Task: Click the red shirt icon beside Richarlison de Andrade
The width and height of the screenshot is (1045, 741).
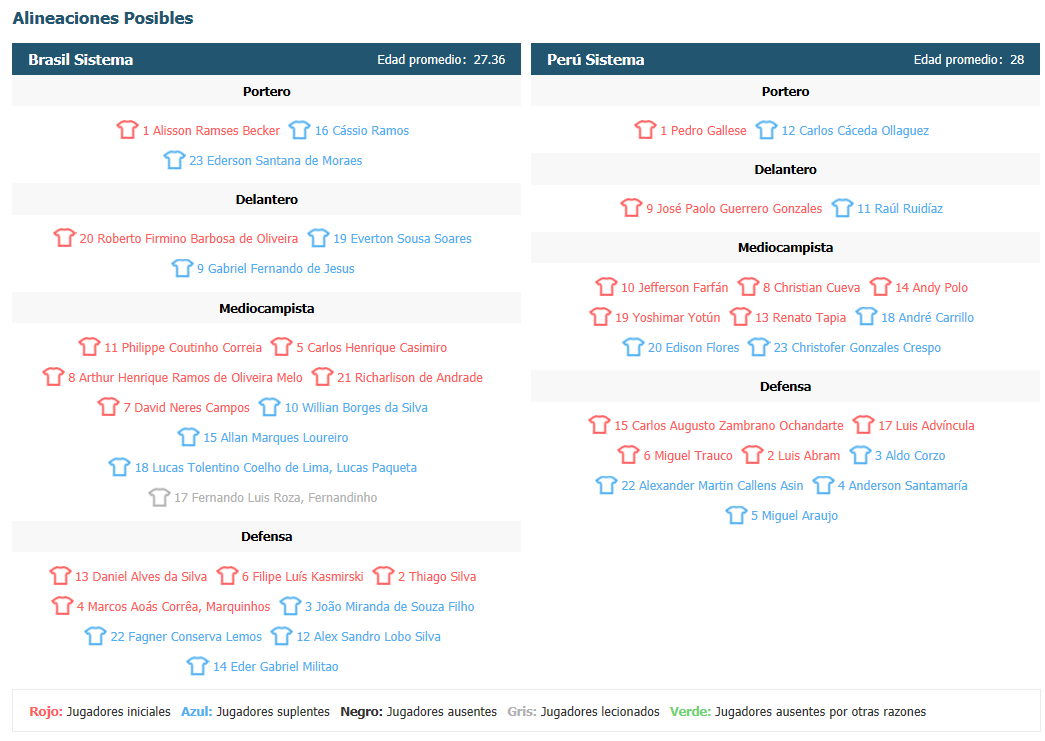Action: click(322, 376)
